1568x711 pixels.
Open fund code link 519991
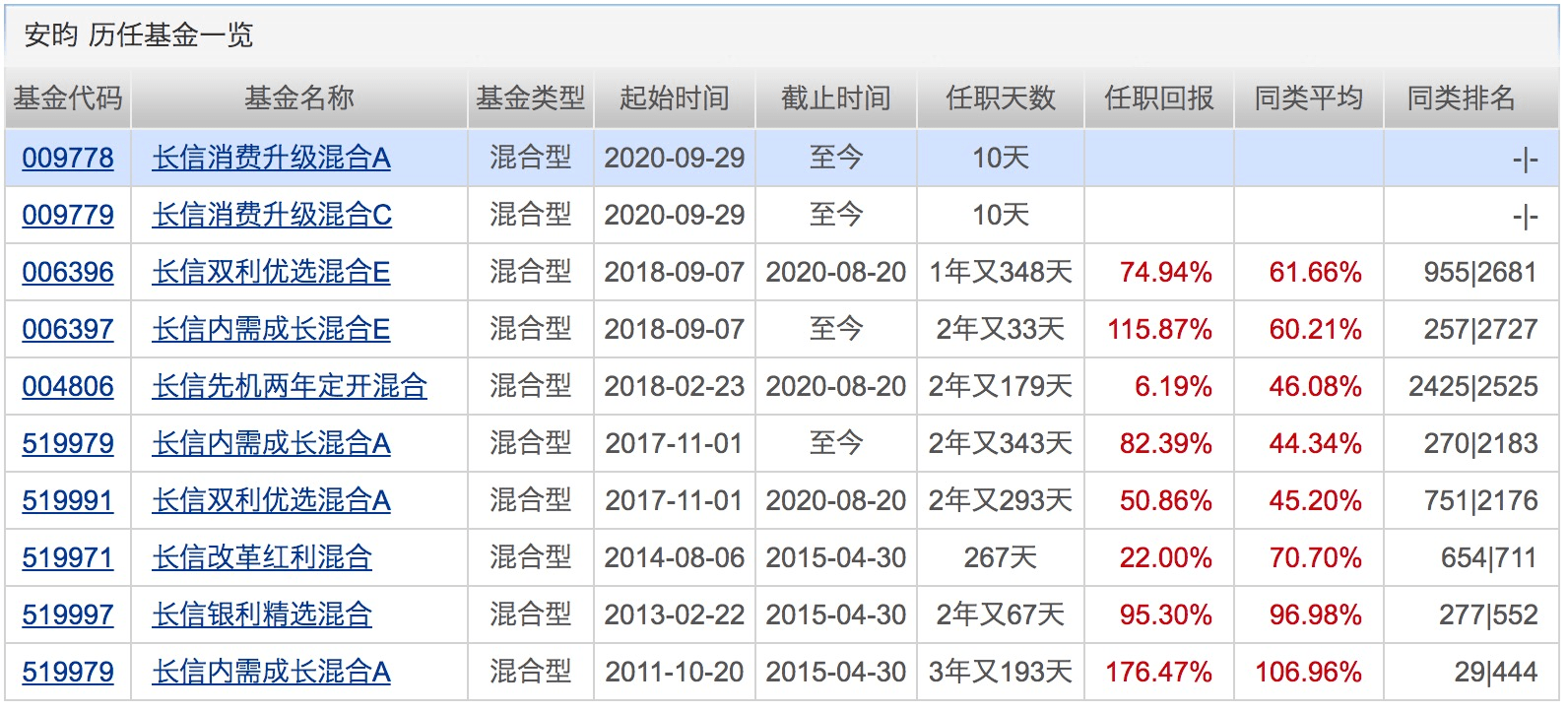click(x=68, y=500)
